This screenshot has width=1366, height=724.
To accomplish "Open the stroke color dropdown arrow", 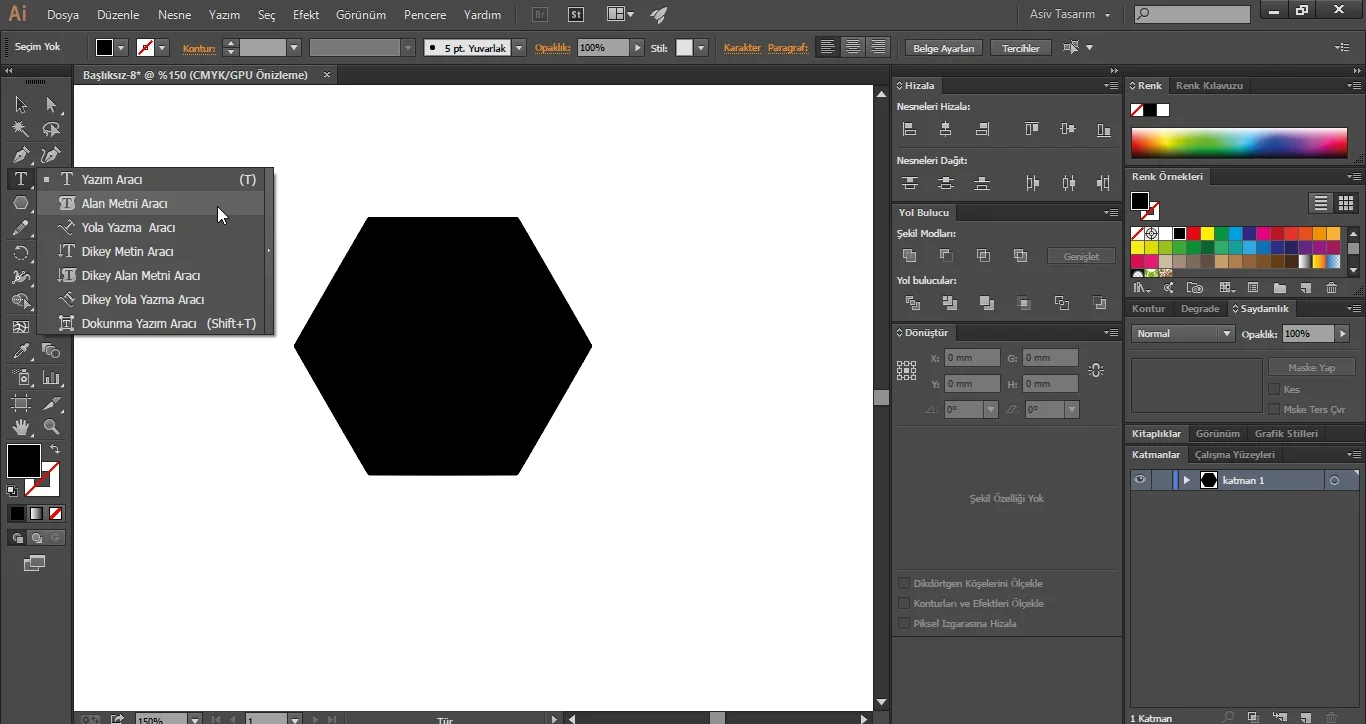I will point(162,48).
